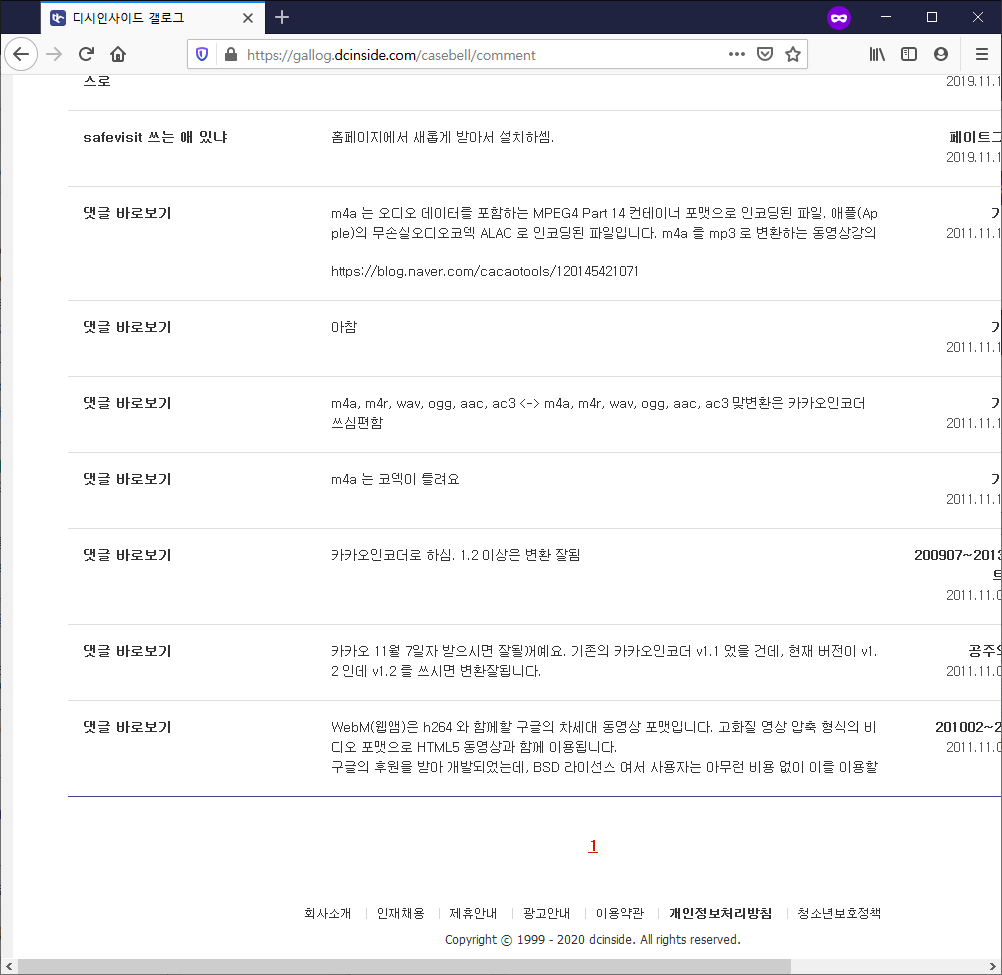The width and height of the screenshot is (1002, 975).
Task: Click the horizontal scrollbar right arrow
Action: [x=993, y=967]
